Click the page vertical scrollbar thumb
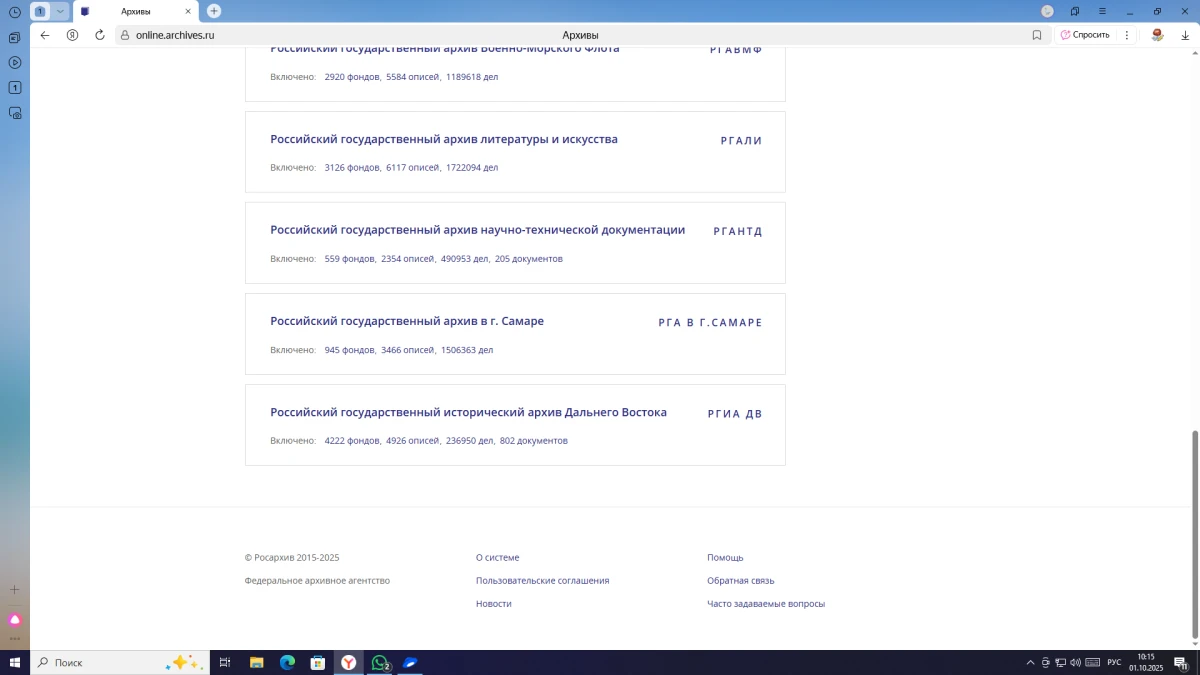The height and width of the screenshot is (675, 1200). coord(1194,532)
